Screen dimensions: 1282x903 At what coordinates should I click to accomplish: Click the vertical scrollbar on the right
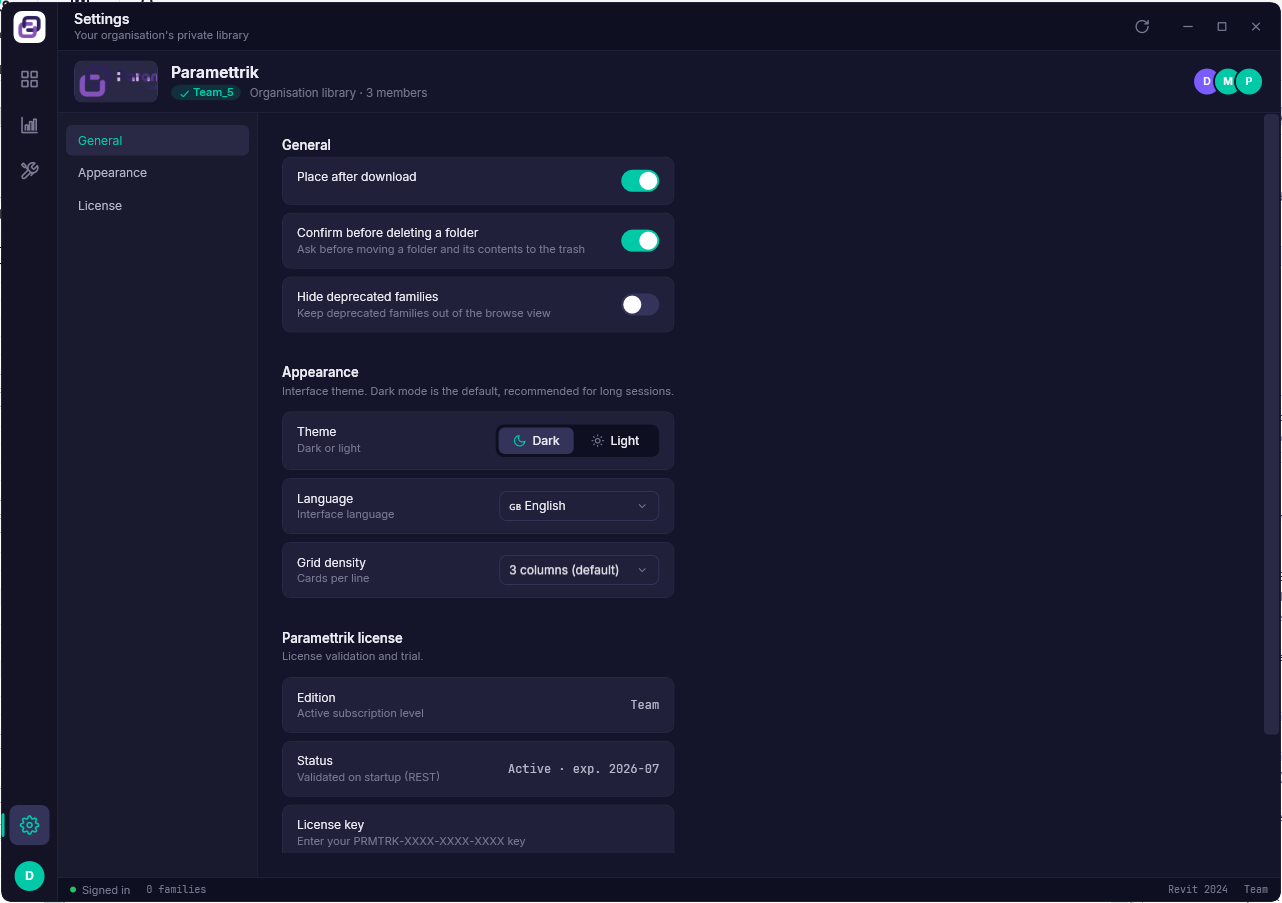click(1272, 424)
